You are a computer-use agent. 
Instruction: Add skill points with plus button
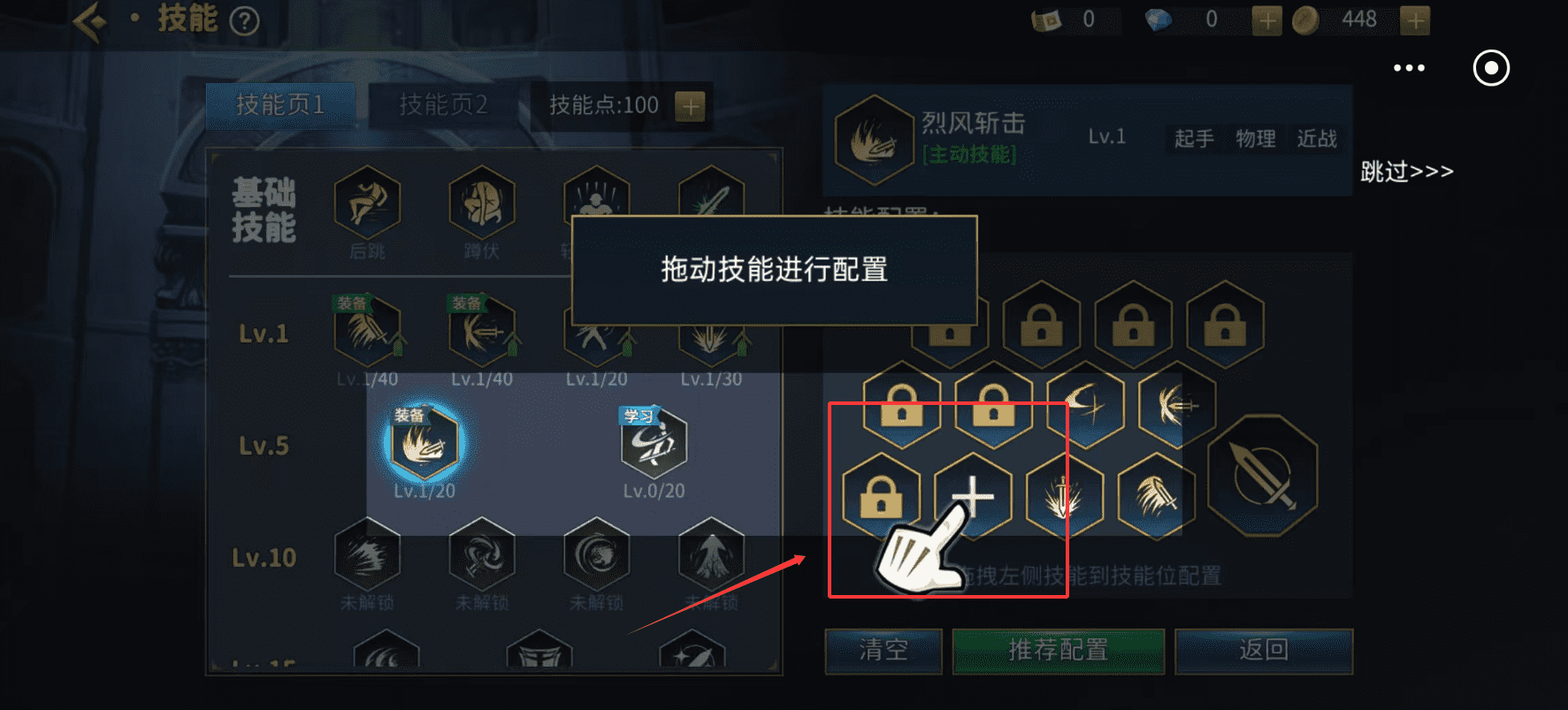coord(690,106)
